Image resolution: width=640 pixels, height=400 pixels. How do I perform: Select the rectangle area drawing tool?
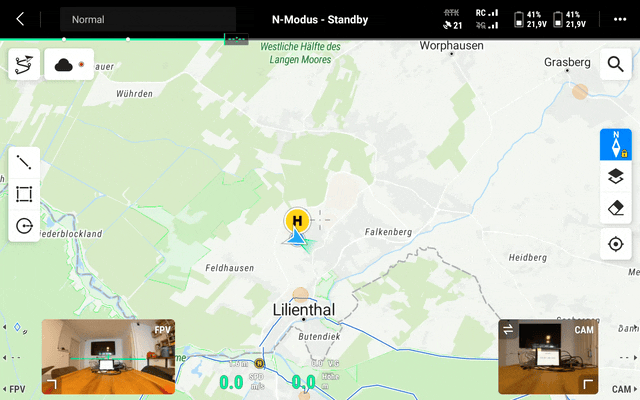(24, 194)
